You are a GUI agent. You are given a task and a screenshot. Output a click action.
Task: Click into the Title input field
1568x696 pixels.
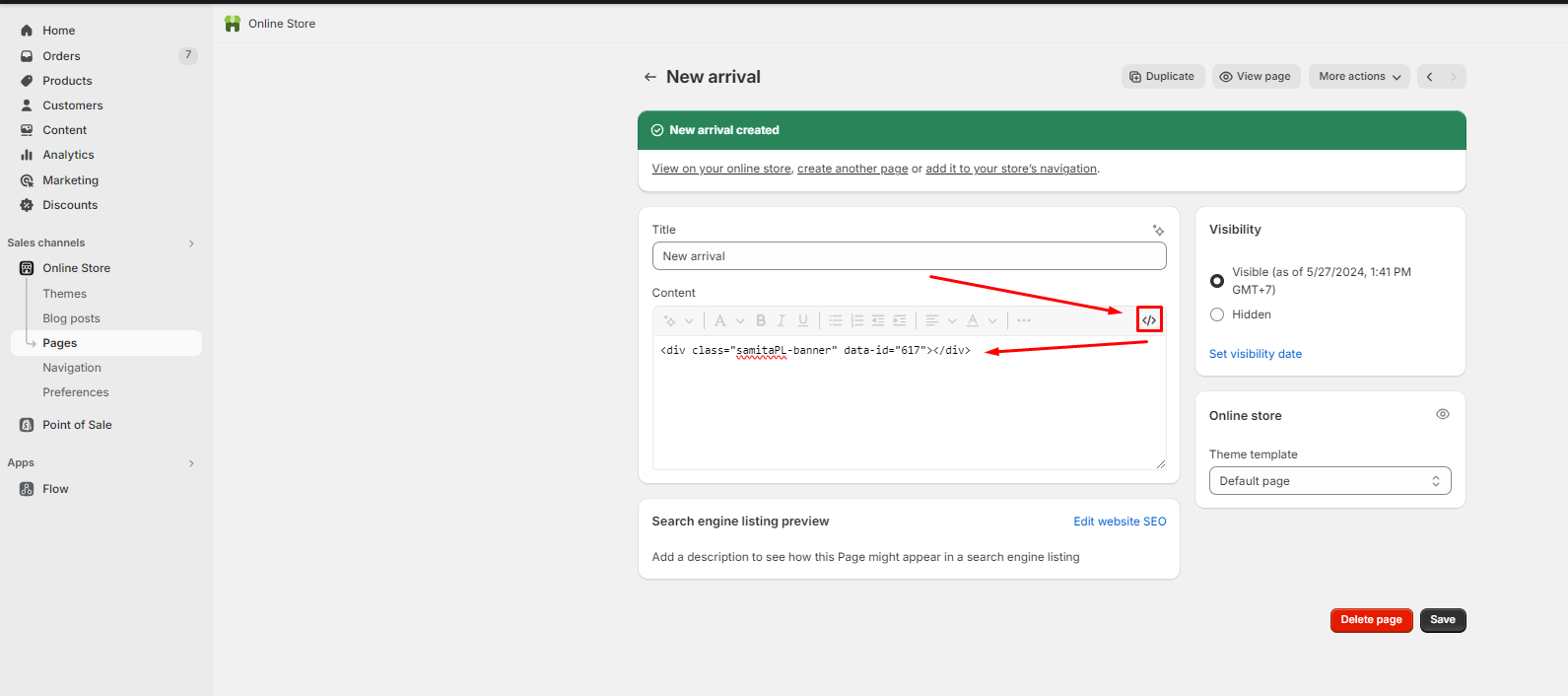(908, 256)
